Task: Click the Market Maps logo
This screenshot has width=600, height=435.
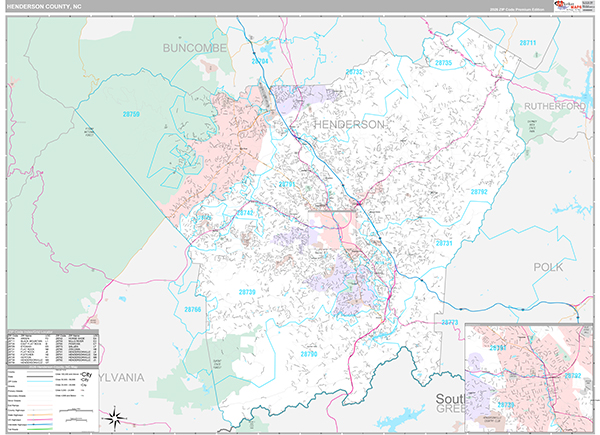Action: 568,6
